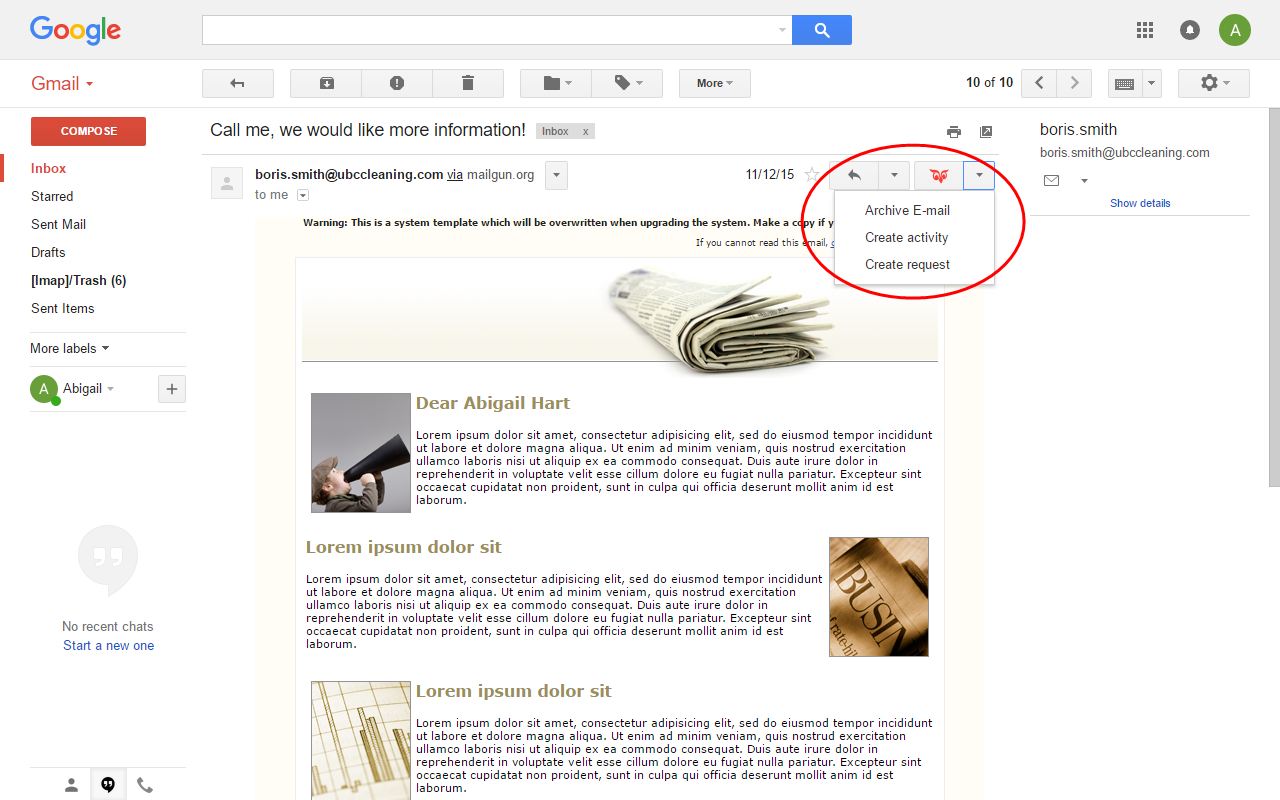Screen dimensions: 1280x800
Task: Click the Abigail chat avatar
Action: (x=44, y=389)
